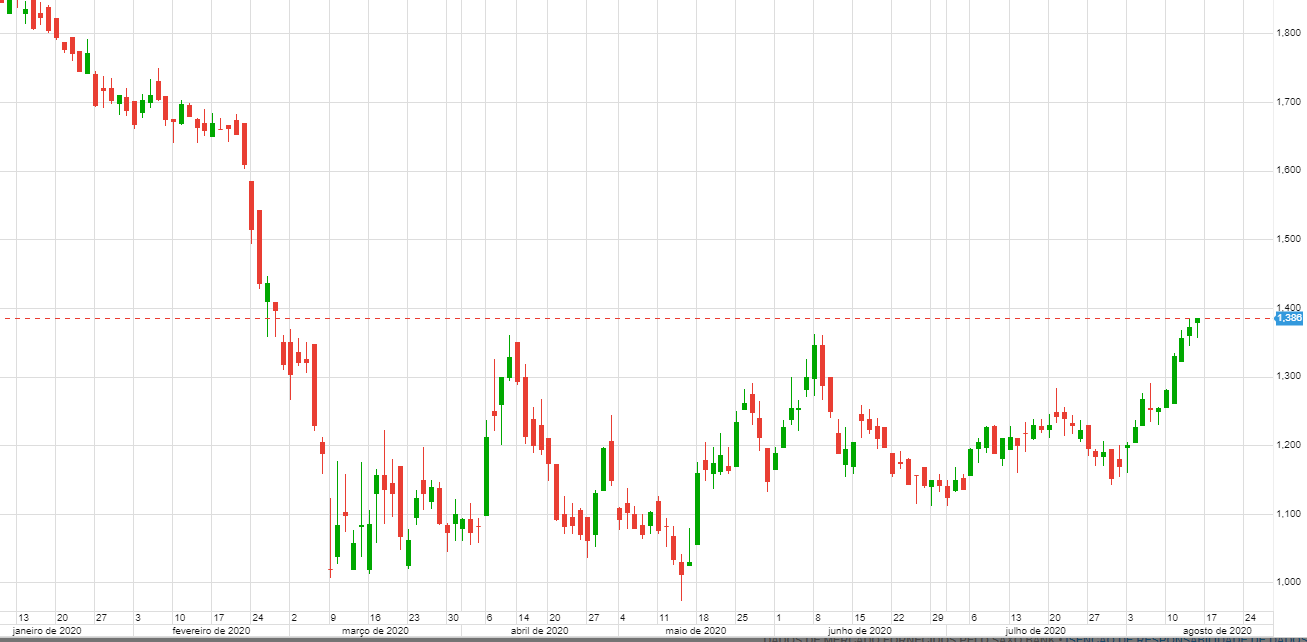
Task: Click the 'junho de 2020' month label
Action: pyautogui.click(x=860, y=631)
